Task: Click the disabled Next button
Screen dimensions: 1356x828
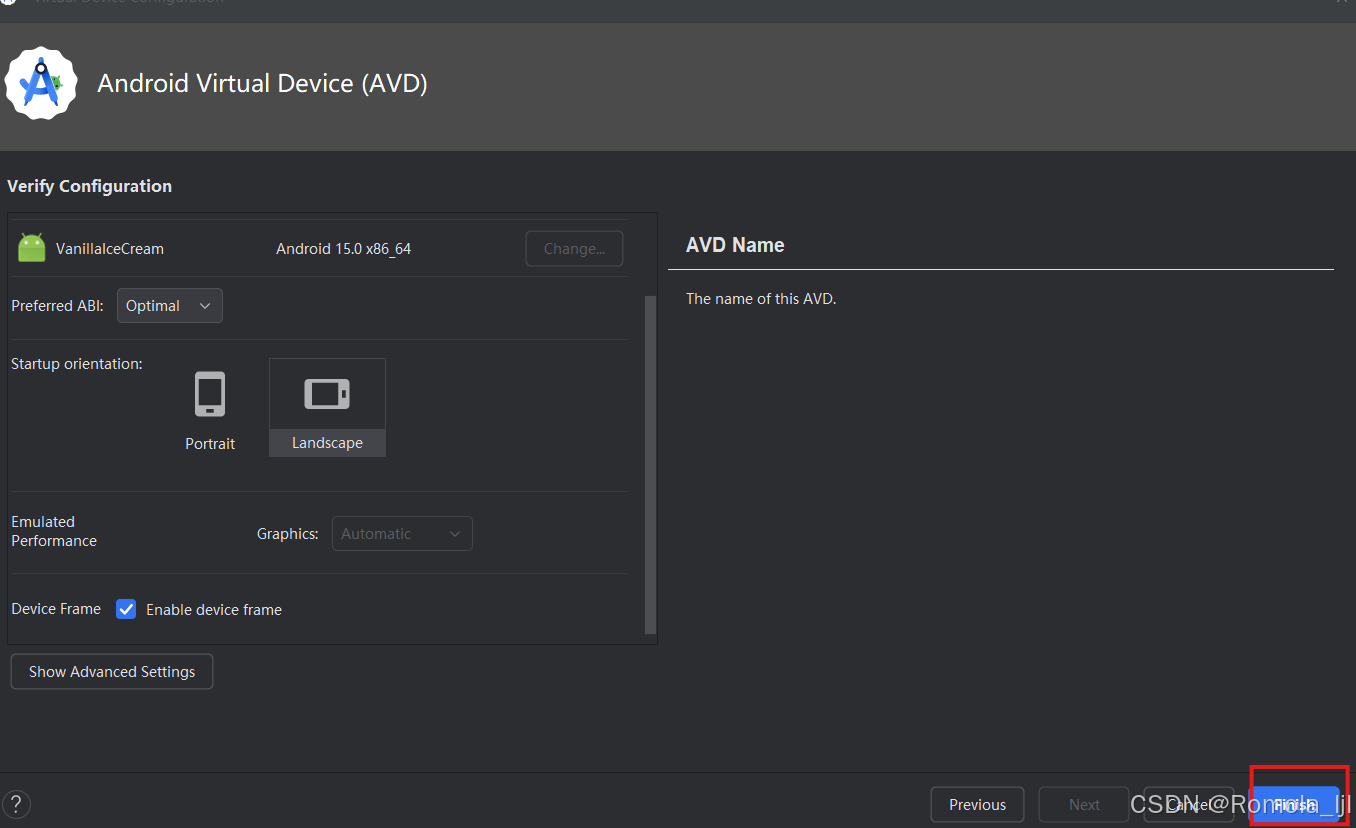Action: click(x=1084, y=804)
